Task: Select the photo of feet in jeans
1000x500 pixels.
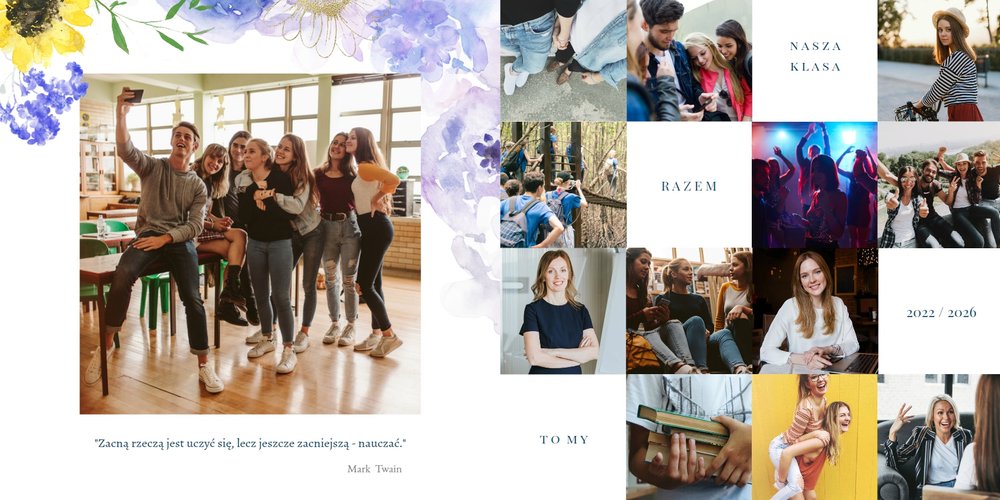Action: tap(563, 61)
